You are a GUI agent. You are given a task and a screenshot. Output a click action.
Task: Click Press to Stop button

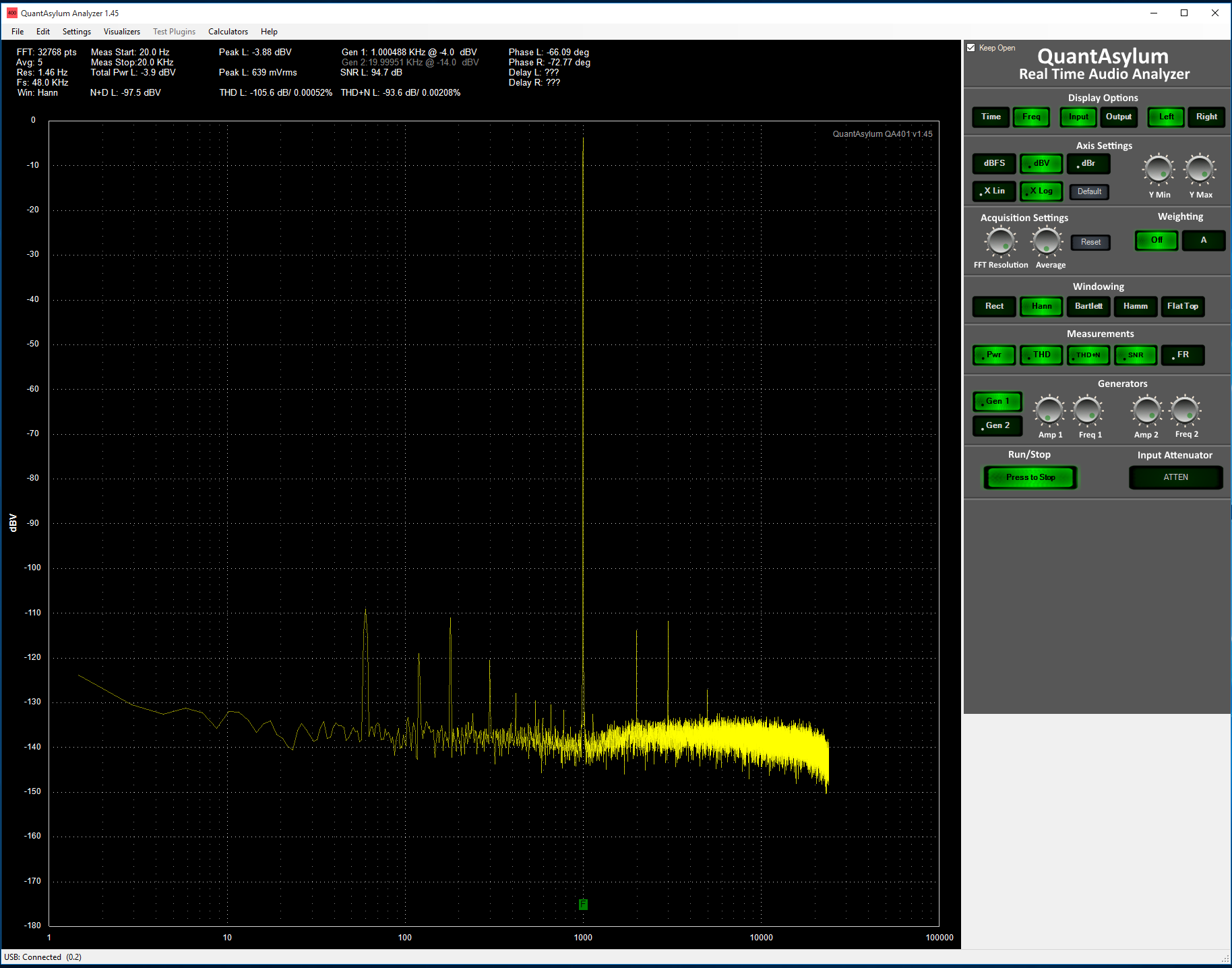coord(1030,477)
